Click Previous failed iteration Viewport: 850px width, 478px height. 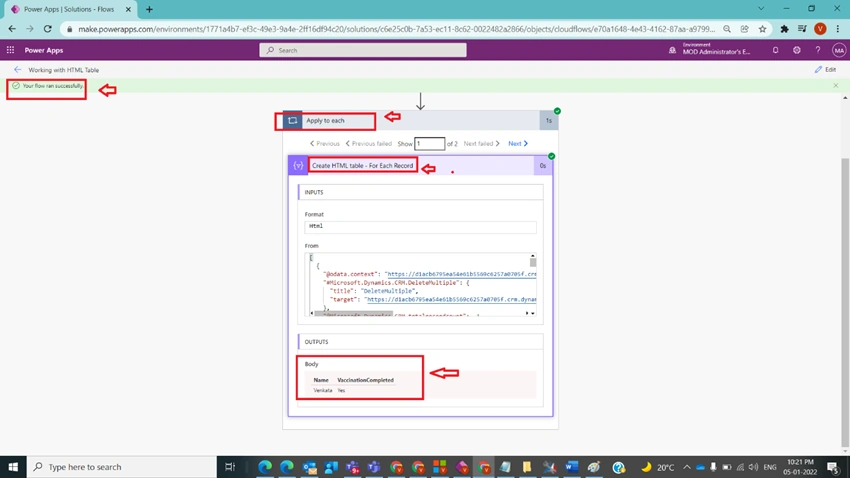(x=369, y=144)
